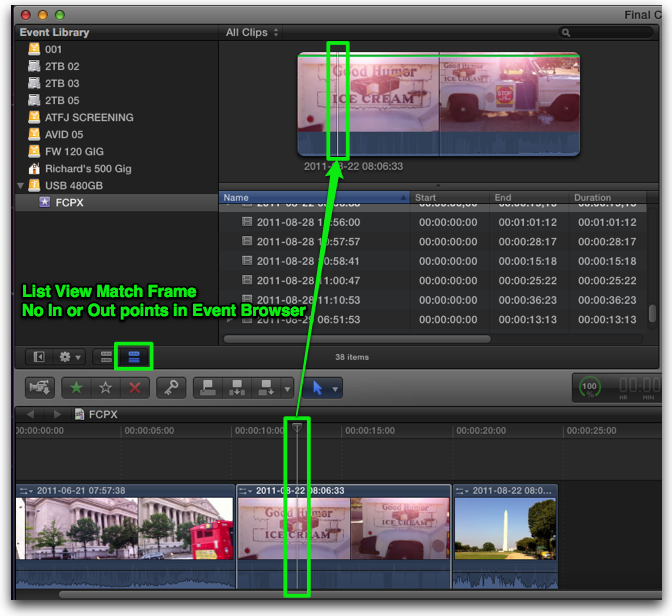Sort by the Name column header
Viewport: 672px width, 616px height.
click(314, 197)
